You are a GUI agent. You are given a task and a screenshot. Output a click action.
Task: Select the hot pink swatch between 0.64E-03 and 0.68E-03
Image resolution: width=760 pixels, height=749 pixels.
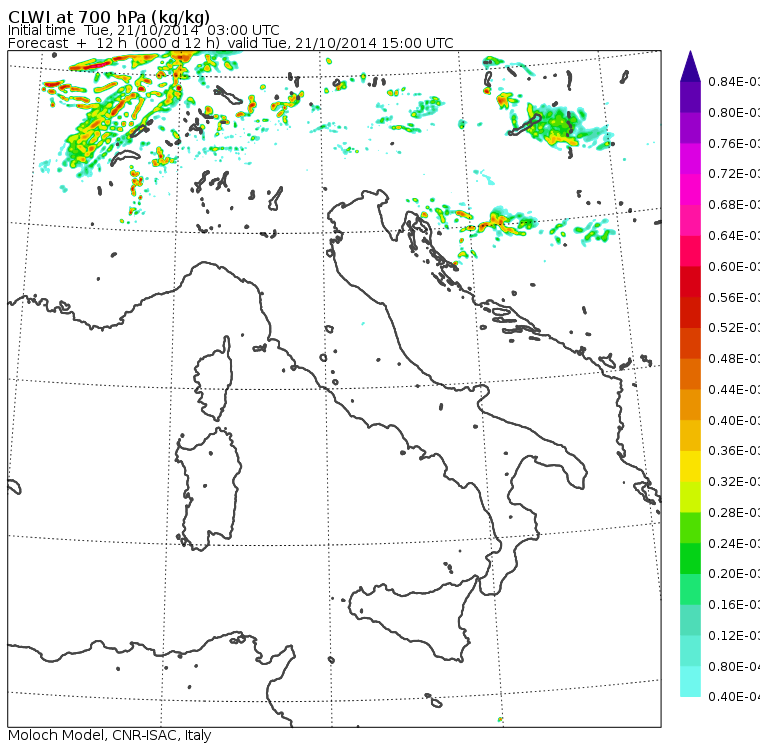tap(690, 220)
